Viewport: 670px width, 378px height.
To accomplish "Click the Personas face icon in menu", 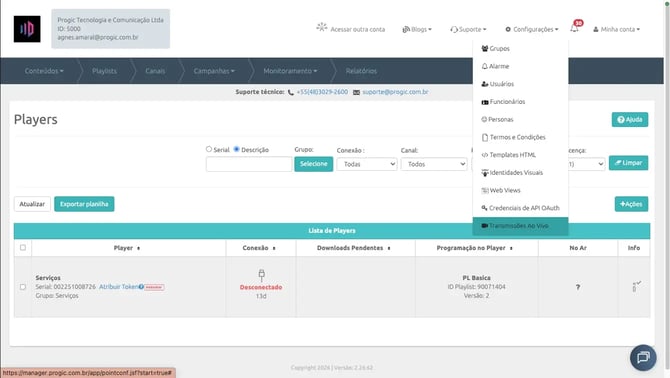I will click(484, 119).
